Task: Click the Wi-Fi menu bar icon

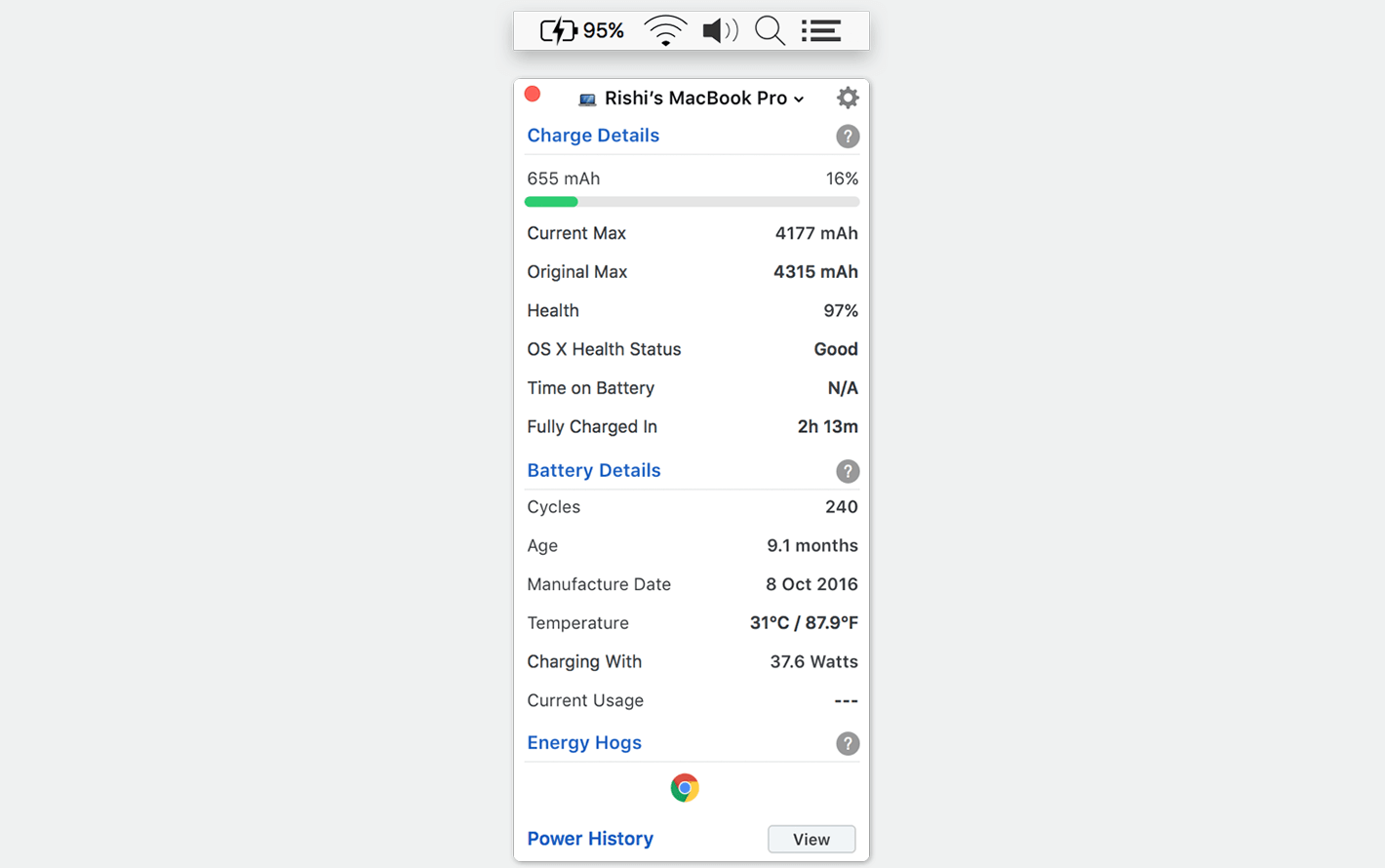Action: pyautogui.click(x=665, y=31)
